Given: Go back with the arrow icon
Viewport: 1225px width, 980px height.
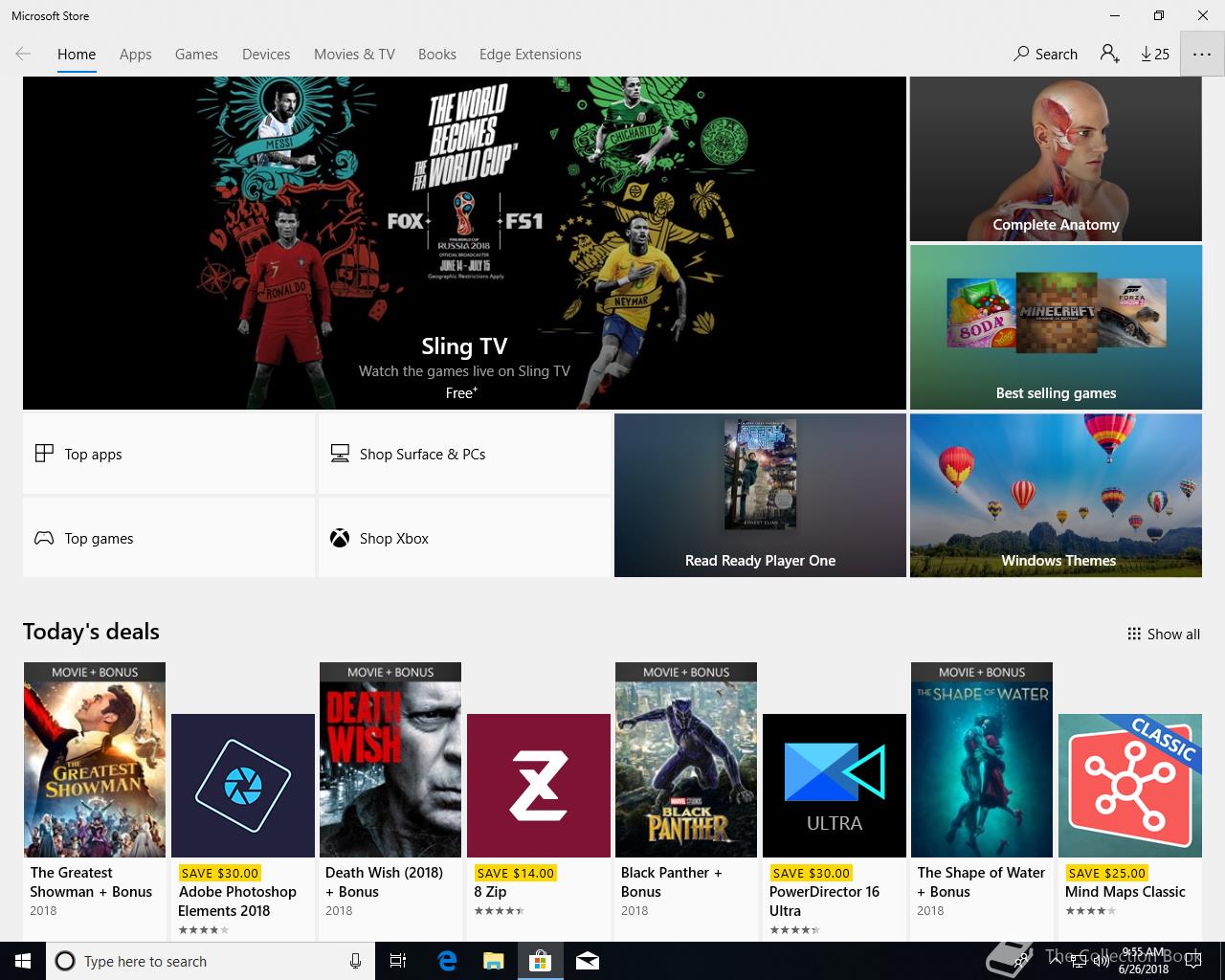Looking at the screenshot, I should click(23, 54).
